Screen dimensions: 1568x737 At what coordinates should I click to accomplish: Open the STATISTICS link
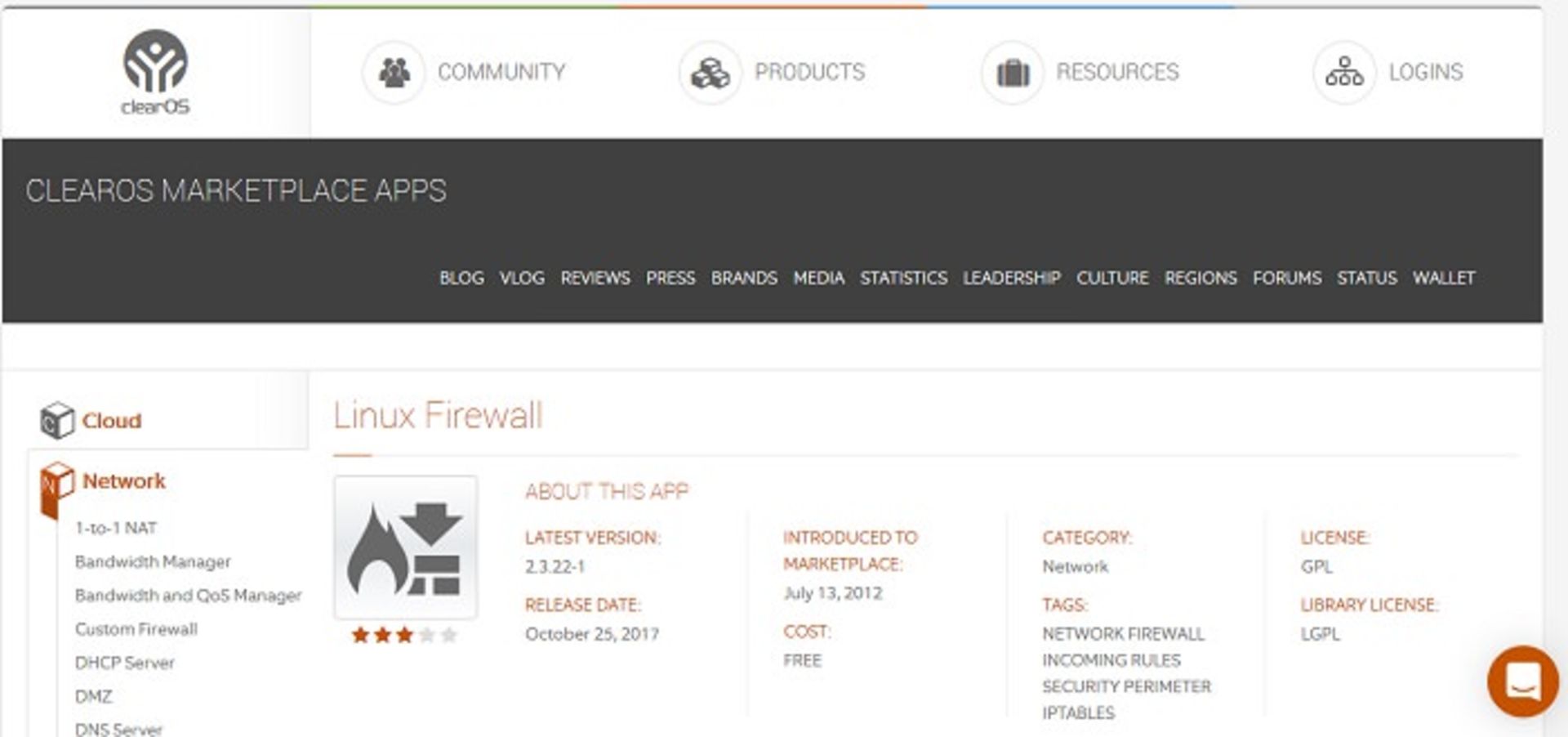pyautogui.click(x=903, y=278)
